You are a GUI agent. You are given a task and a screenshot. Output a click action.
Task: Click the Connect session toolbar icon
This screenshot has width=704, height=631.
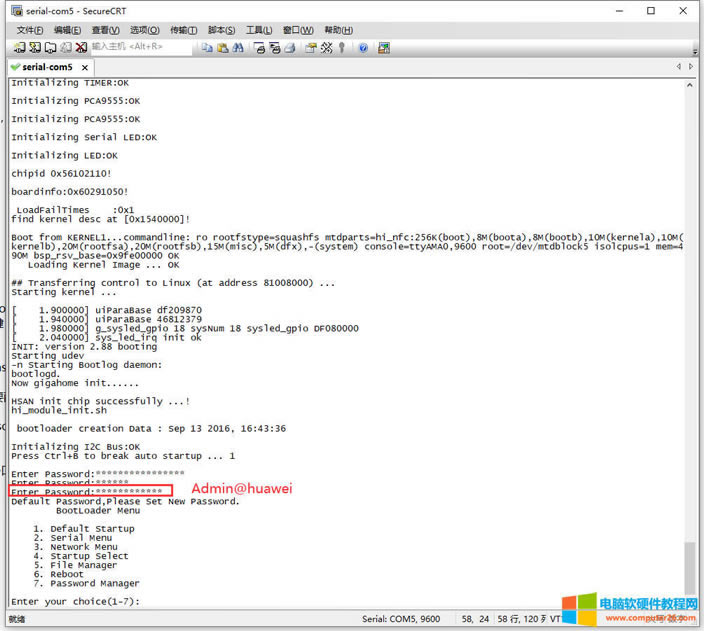tap(21, 47)
